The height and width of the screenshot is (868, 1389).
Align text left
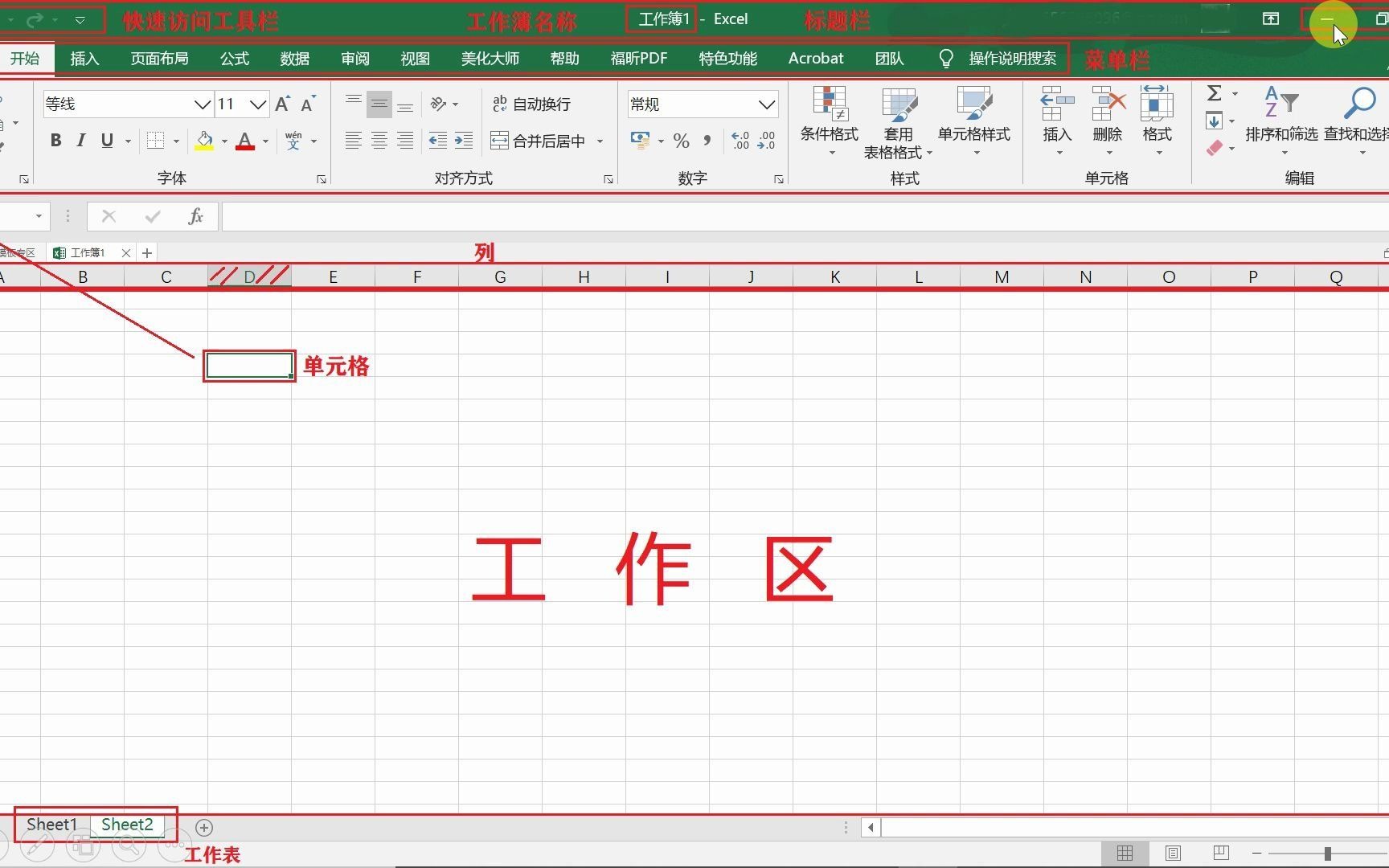353,141
